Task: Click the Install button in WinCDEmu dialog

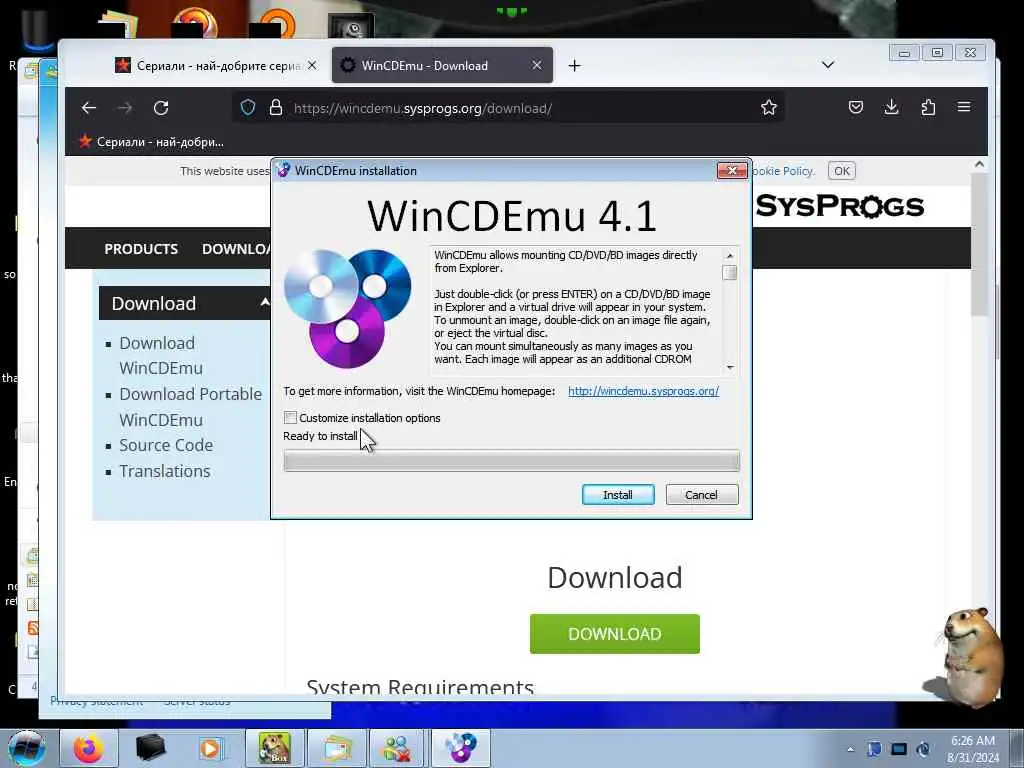Action: tap(618, 494)
